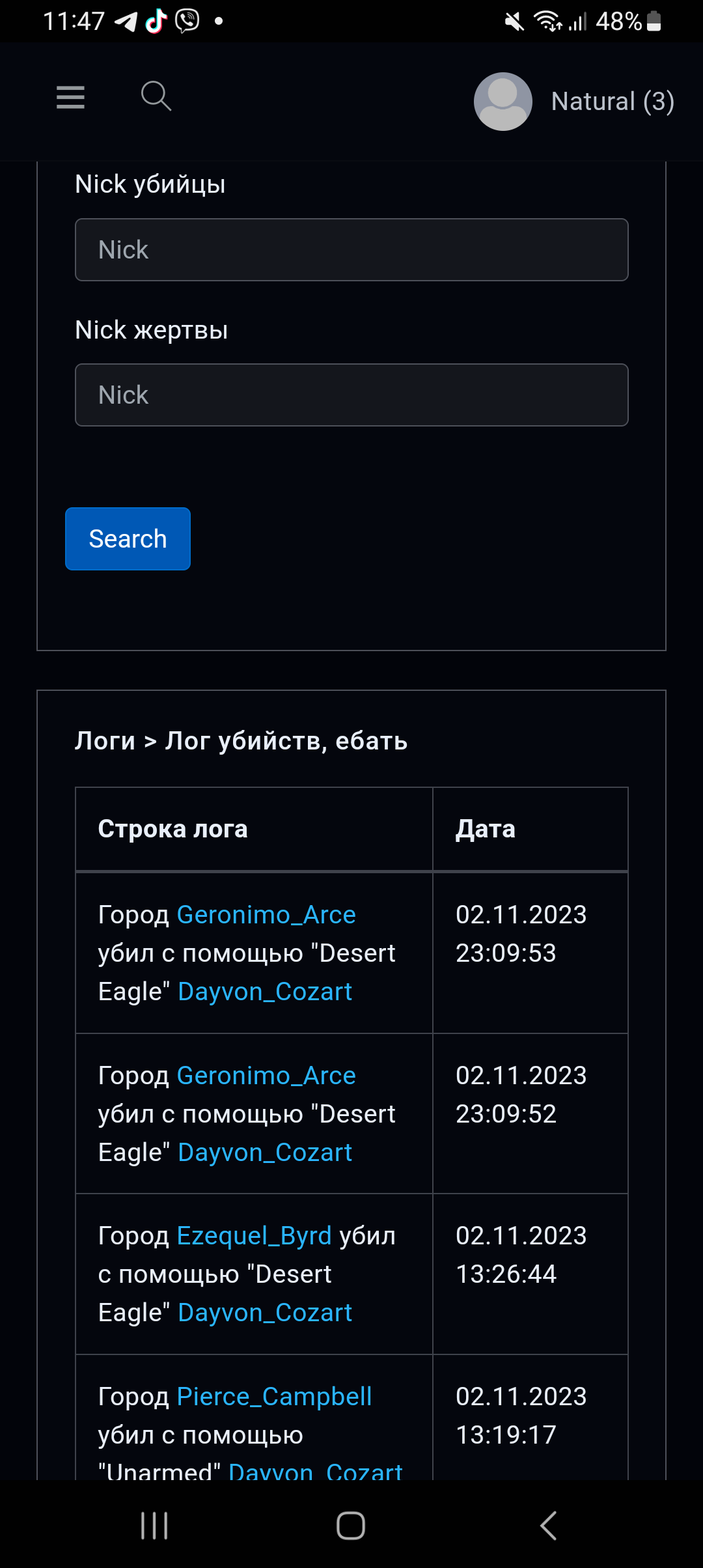703x1568 pixels.
Task: Open Dayvon_Cozart link in 23:09:53 row
Action: [x=265, y=992]
